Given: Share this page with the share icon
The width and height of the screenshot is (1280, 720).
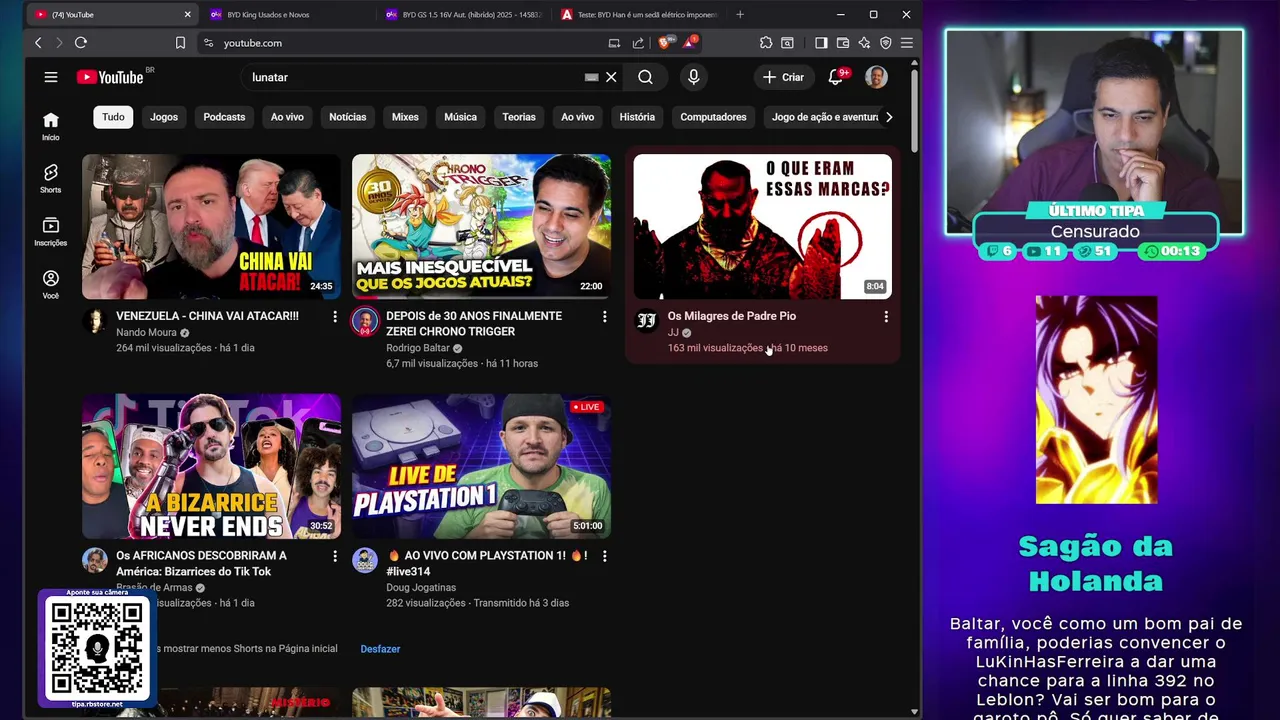Looking at the screenshot, I should click(x=638, y=43).
